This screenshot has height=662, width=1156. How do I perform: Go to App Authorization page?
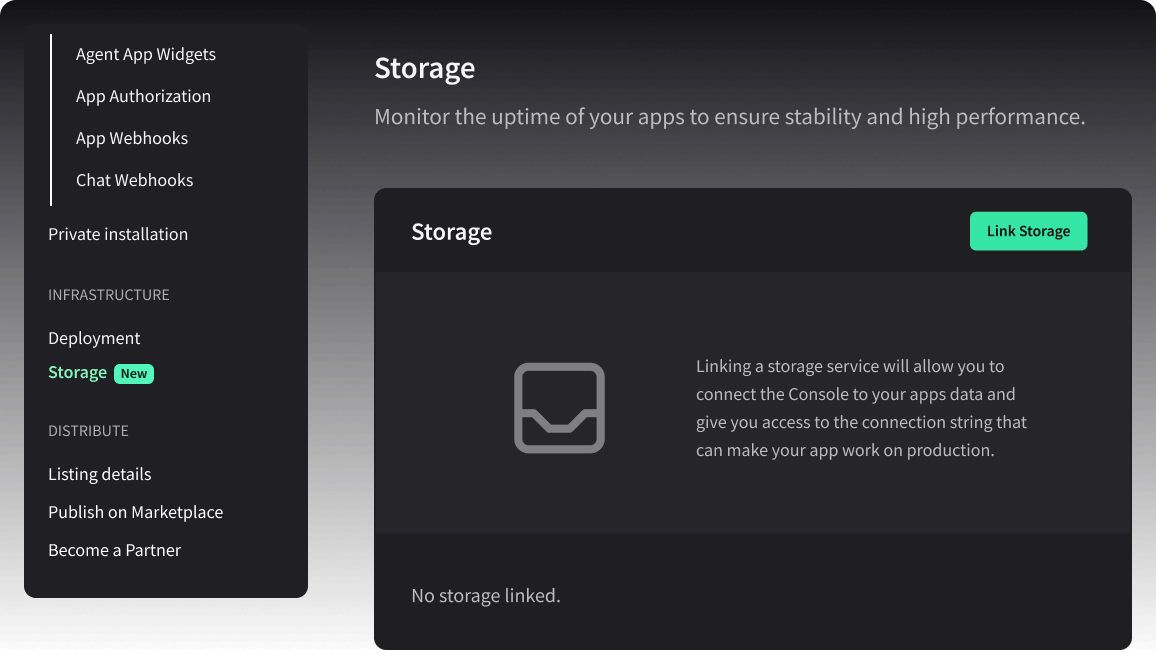pyautogui.click(x=143, y=96)
